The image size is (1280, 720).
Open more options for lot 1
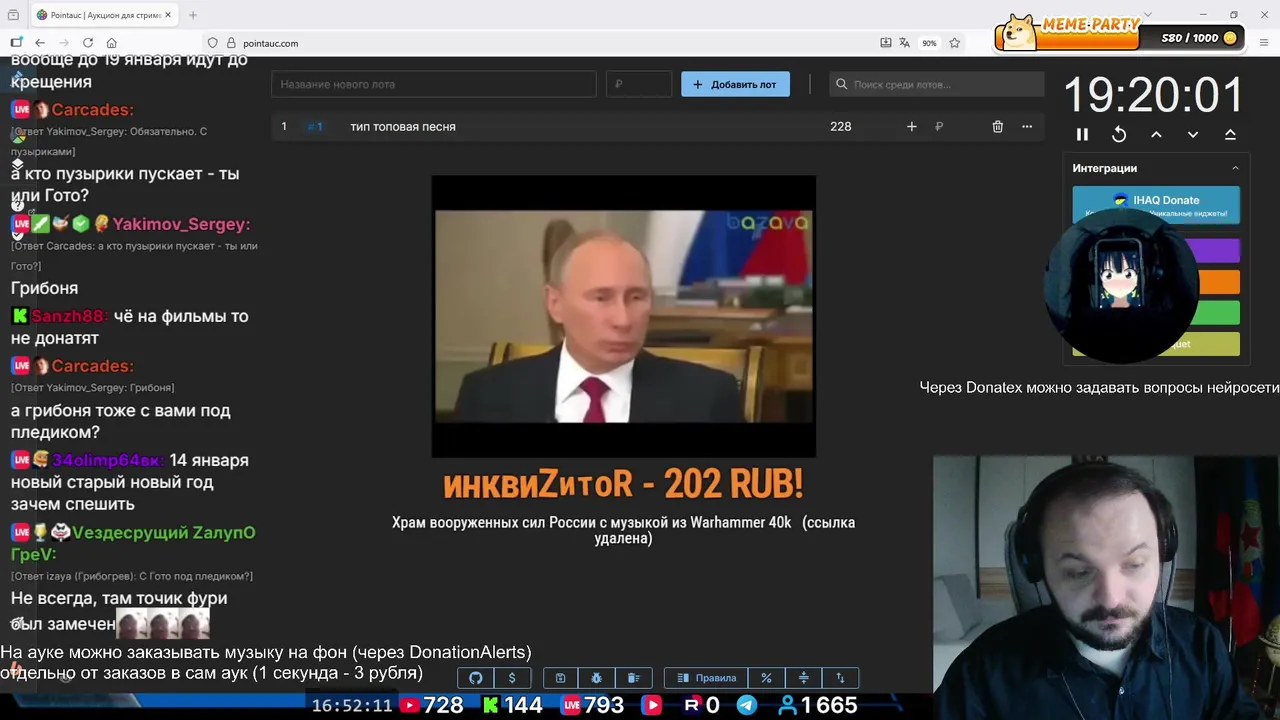coord(1026,126)
